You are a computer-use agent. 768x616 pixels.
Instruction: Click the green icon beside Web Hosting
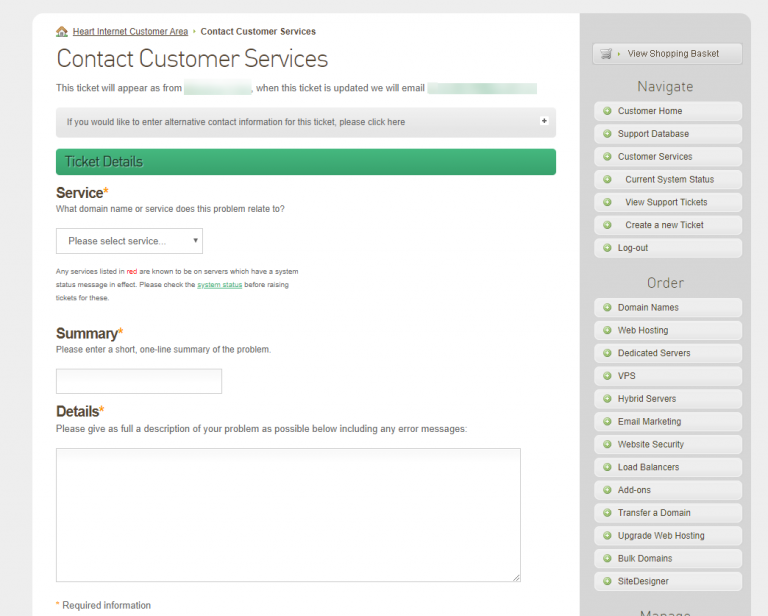click(607, 330)
